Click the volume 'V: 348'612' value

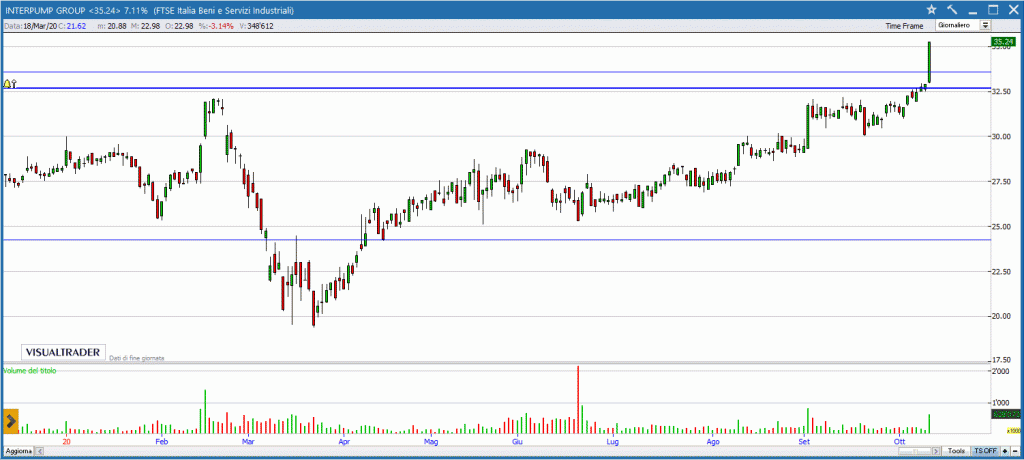coord(256,26)
